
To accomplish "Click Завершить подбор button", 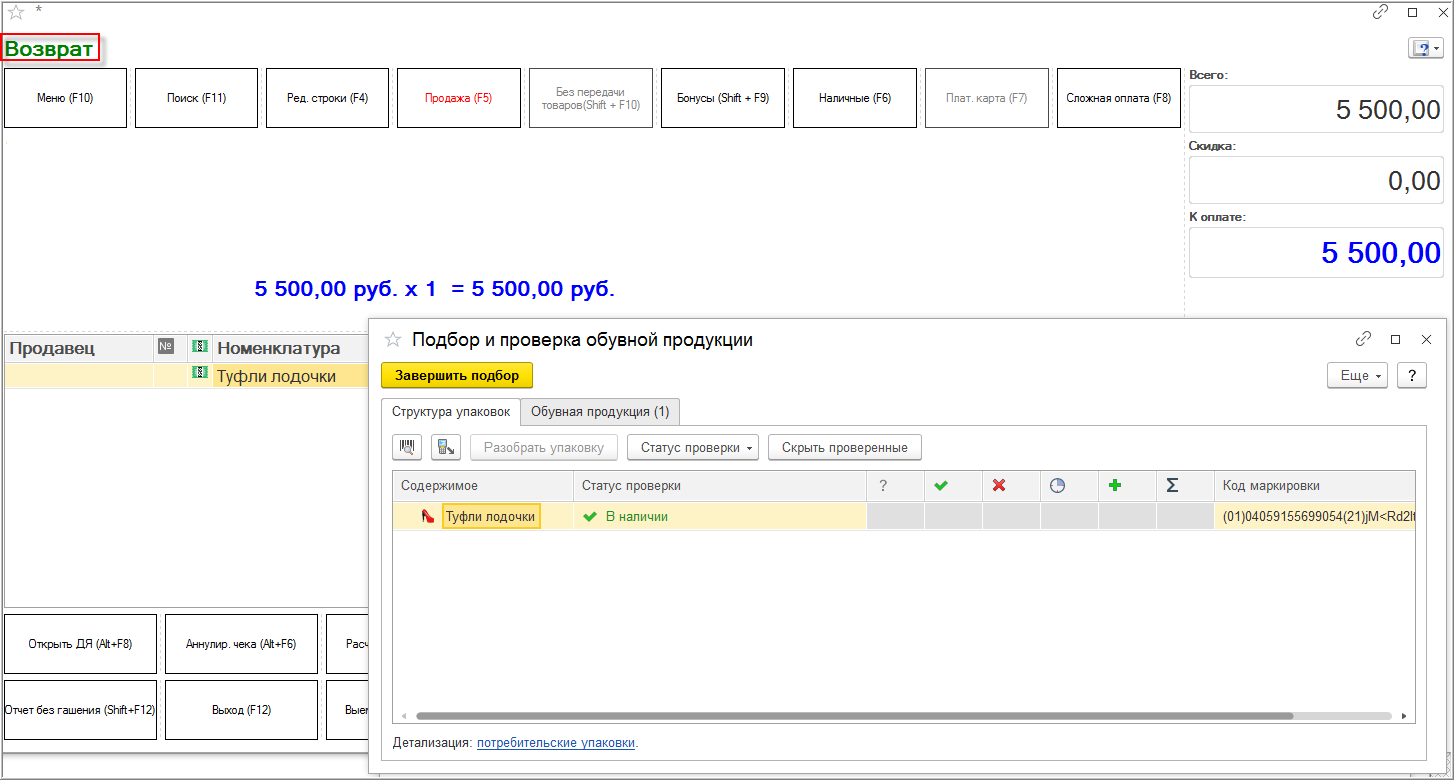I will click(x=457, y=376).
